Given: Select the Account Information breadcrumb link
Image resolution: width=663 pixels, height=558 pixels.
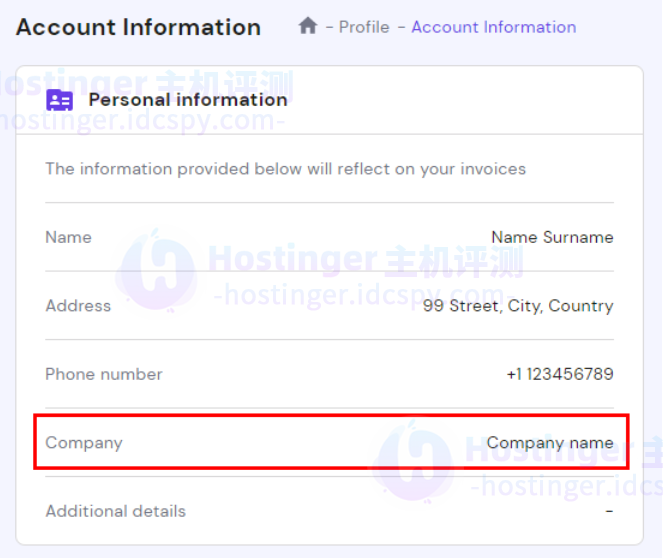Looking at the screenshot, I should click(x=493, y=27).
